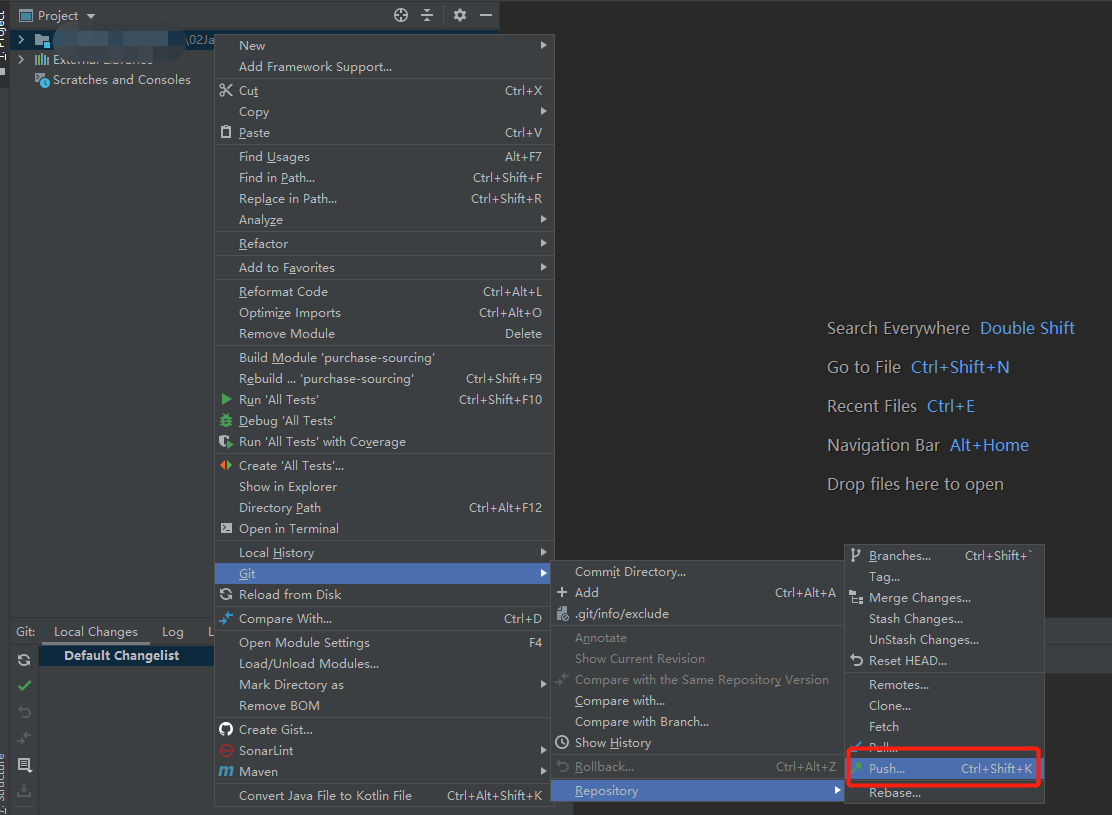Select Default Changelist row
This screenshot has height=815, width=1112.
pos(126,655)
